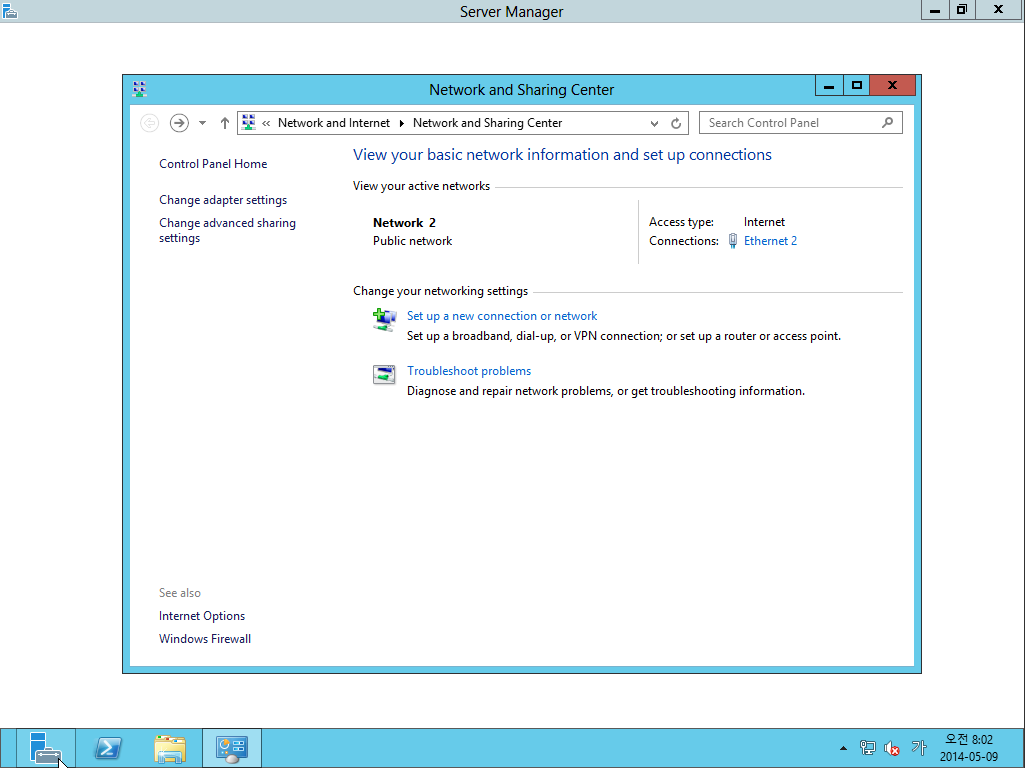Click the search magnifier icon
This screenshot has width=1025, height=768.
pyautogui.click(x=888, y=122)
